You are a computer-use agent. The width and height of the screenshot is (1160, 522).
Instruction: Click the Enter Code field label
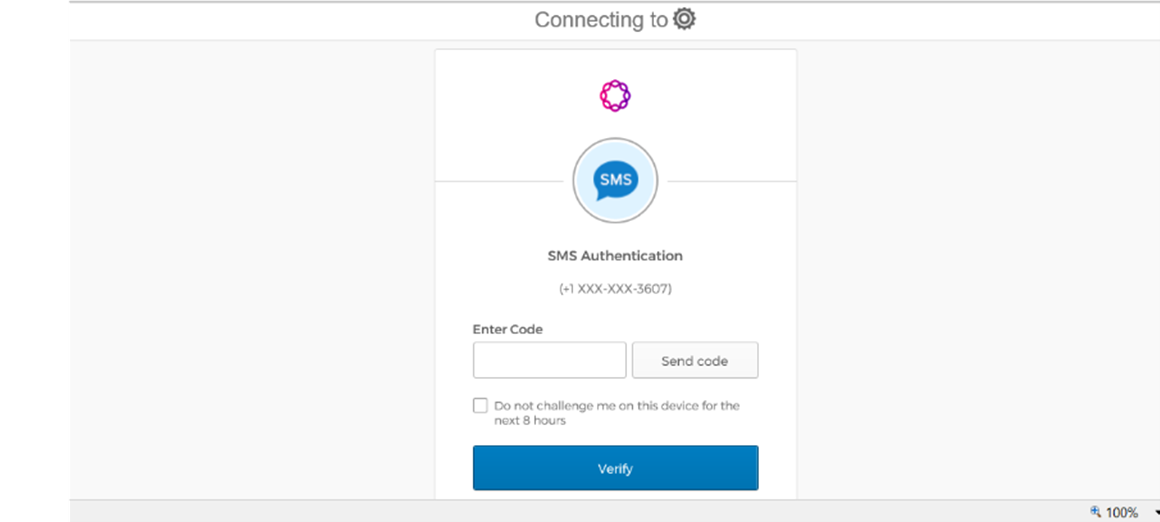[508, 329]
